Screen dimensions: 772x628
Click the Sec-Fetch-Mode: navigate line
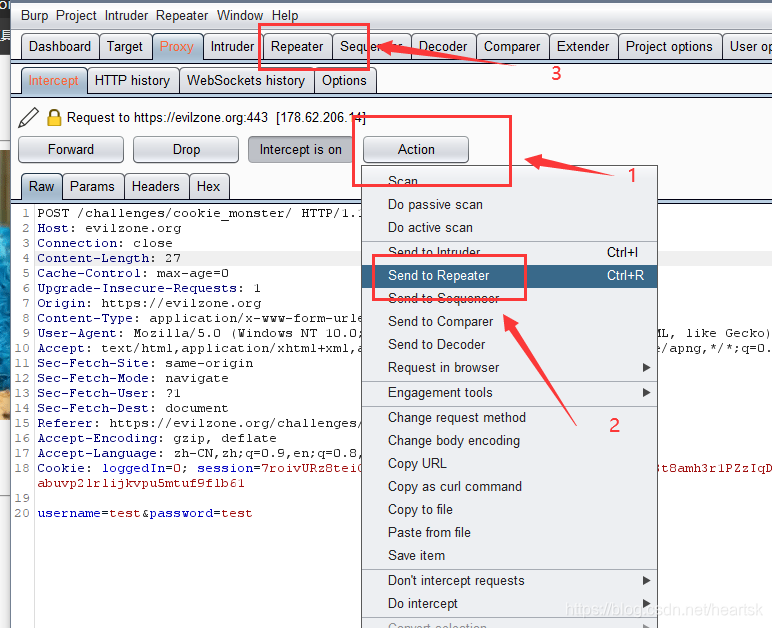click(133, 378)
